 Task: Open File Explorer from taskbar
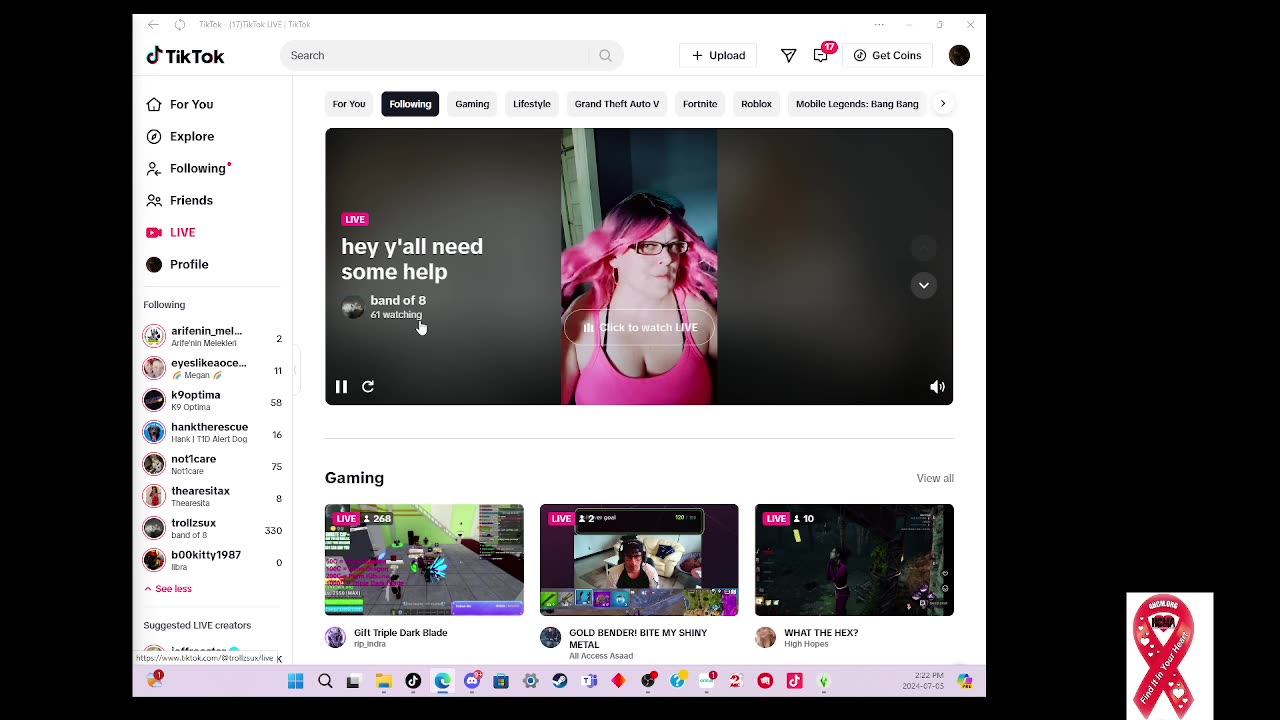click(x=384, y=681)
